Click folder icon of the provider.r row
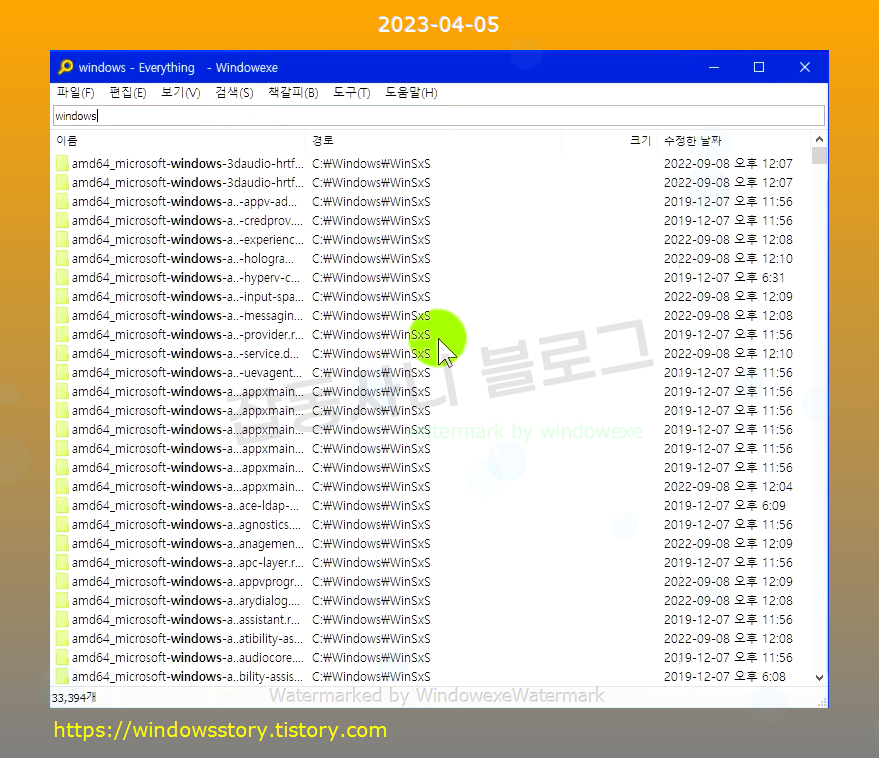879x758 pixels. (62, 335)
